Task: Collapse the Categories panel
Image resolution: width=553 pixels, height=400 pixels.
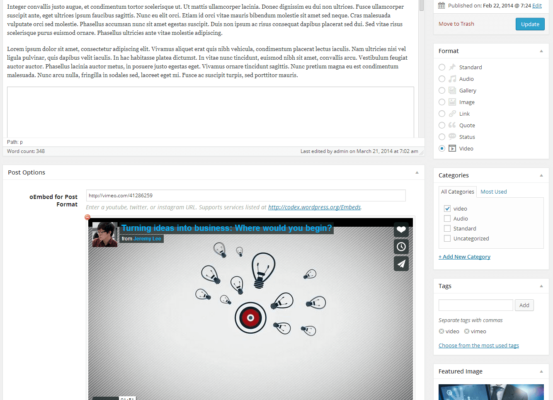Action: [x=541, y=175]
